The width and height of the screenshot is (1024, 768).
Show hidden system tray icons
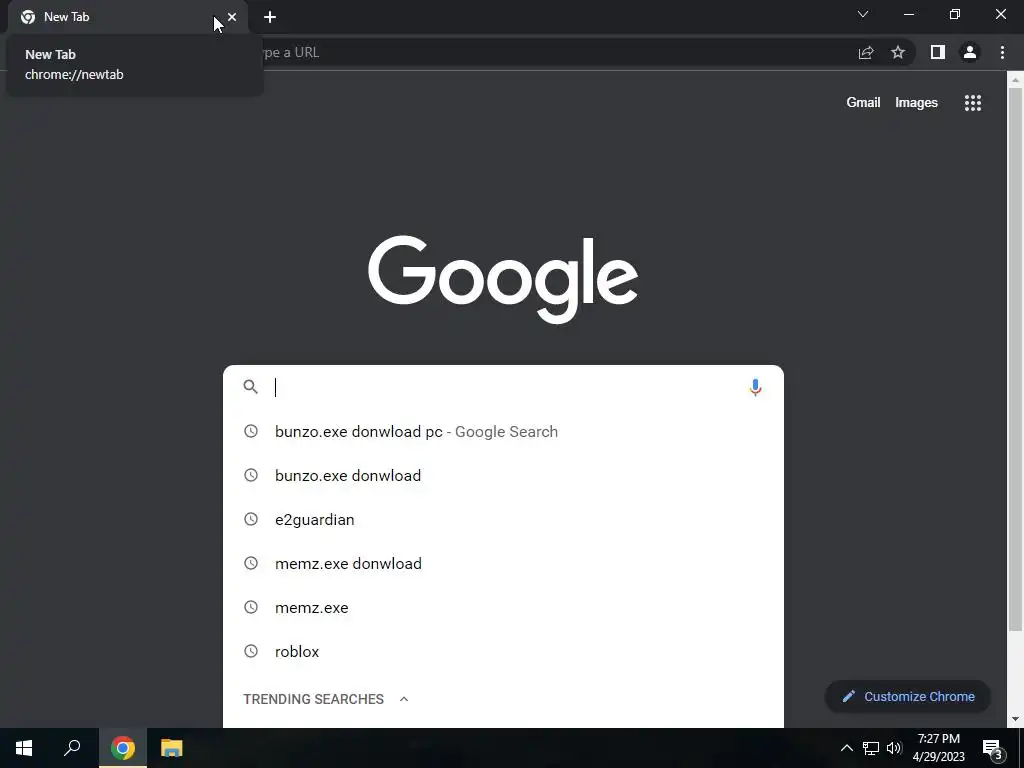point(846,748)
